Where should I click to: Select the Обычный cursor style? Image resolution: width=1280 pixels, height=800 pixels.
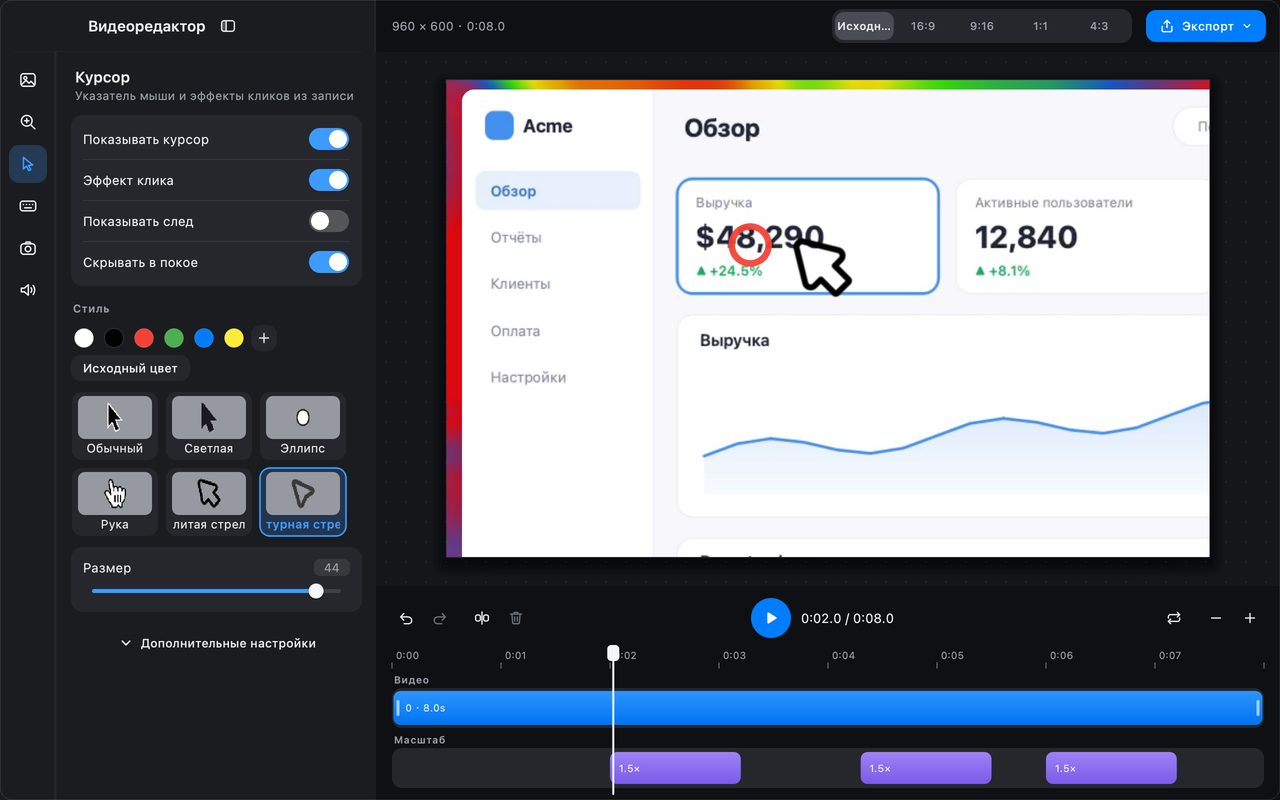115,426
